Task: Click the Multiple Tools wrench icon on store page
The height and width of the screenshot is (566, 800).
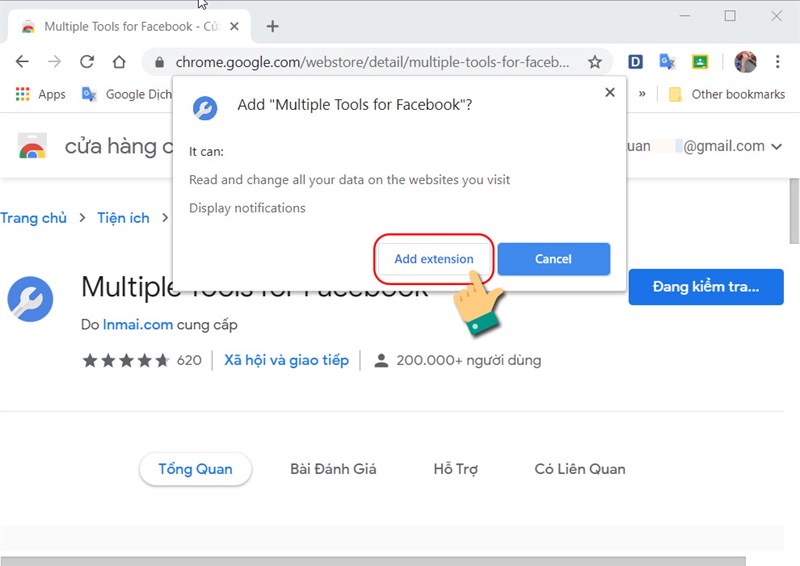Action: [x=30, y=299]
